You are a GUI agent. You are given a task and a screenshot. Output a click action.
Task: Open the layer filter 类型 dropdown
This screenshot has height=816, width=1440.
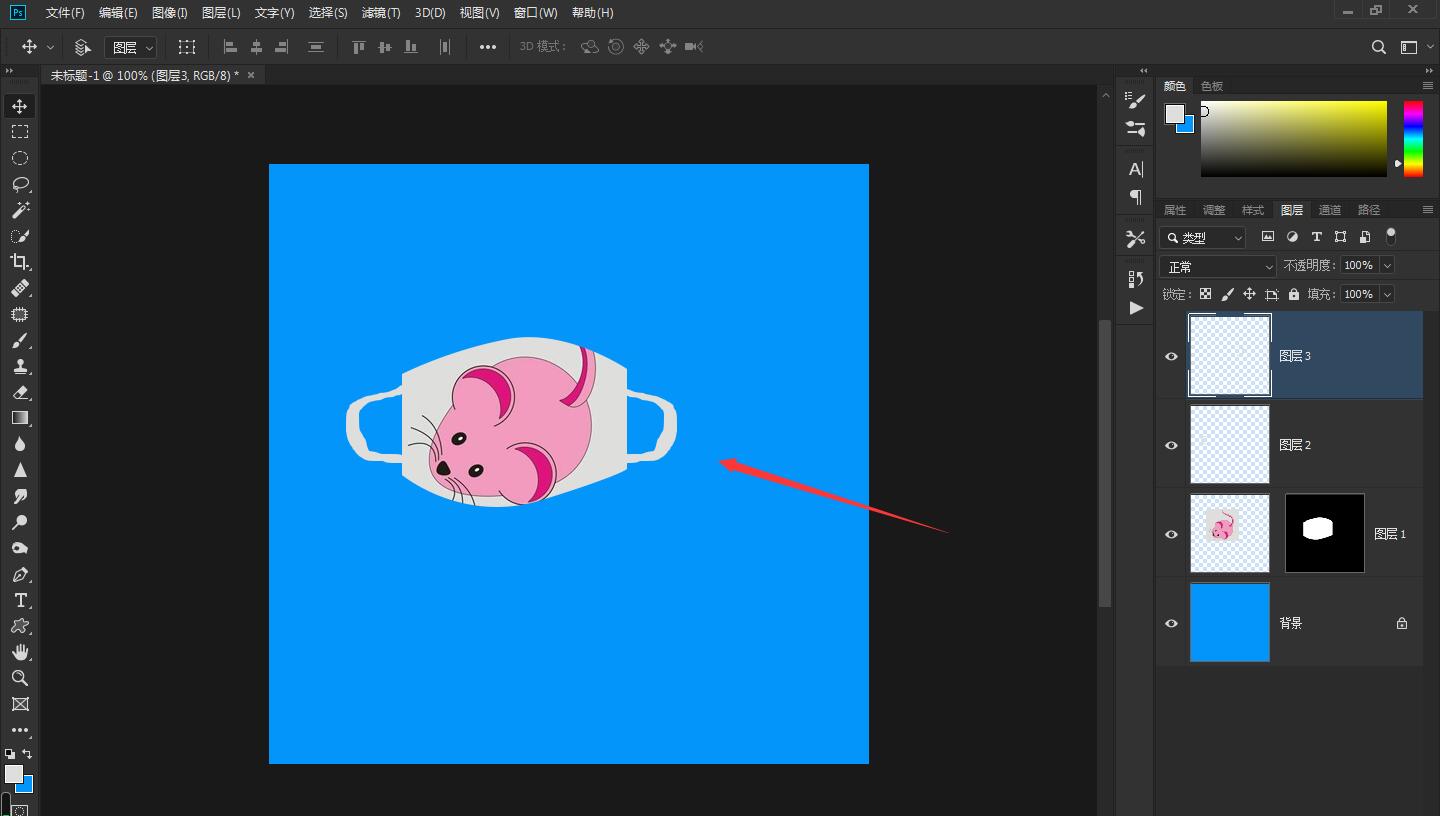tap(1203, 237)
